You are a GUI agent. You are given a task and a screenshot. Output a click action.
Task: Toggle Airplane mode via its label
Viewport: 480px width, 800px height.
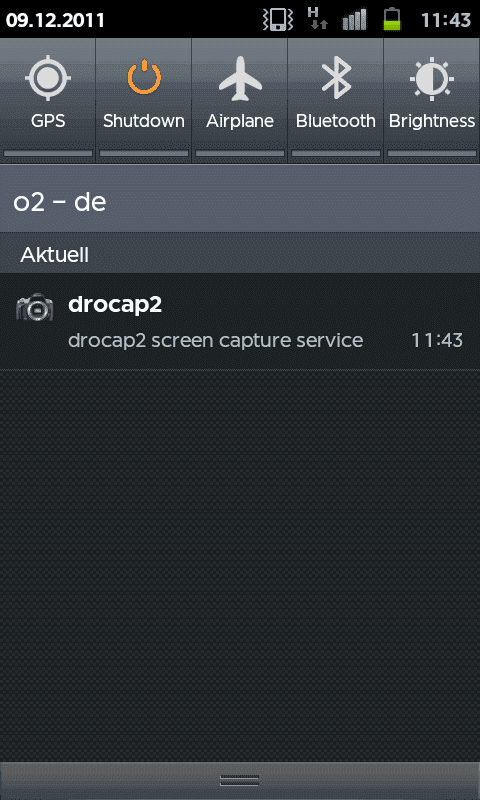[x=240, y=121]
